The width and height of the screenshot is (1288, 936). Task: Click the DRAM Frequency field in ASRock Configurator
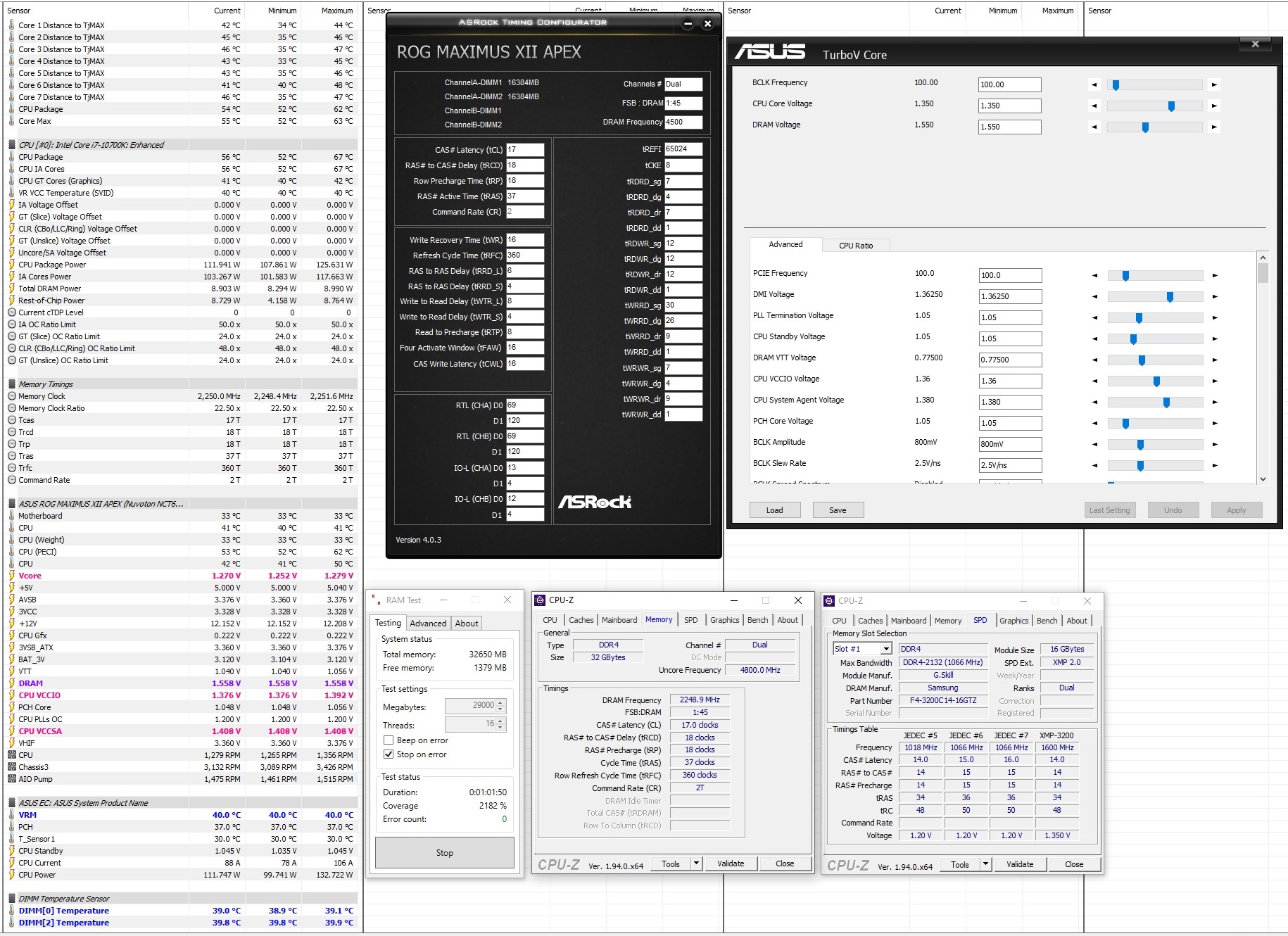pyautogui.click(x=683, y=122)
